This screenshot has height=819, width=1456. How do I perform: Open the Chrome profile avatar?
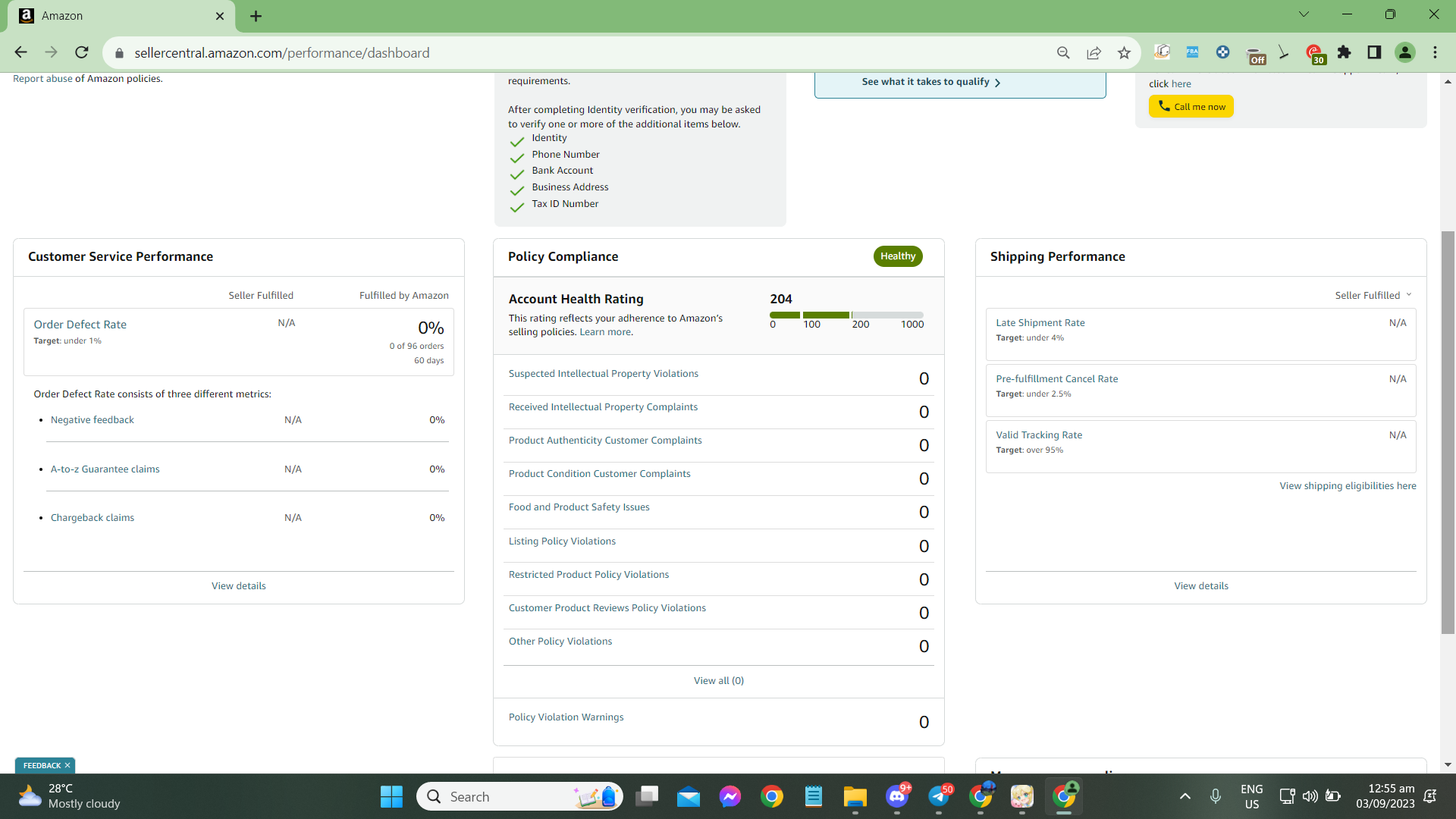coord(1405,52)
